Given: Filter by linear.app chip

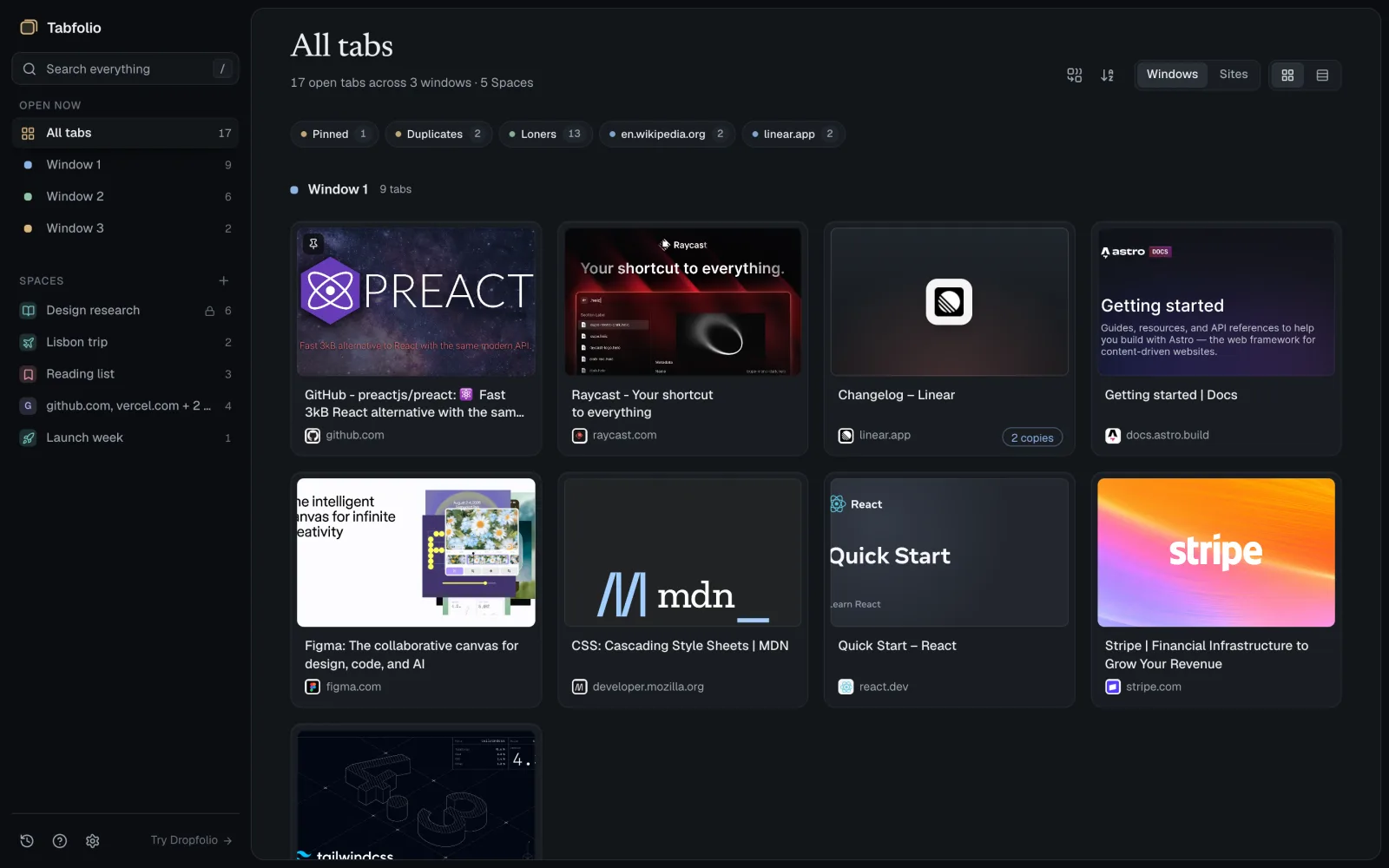Looking at the screenshot, I should click(793, 134).
